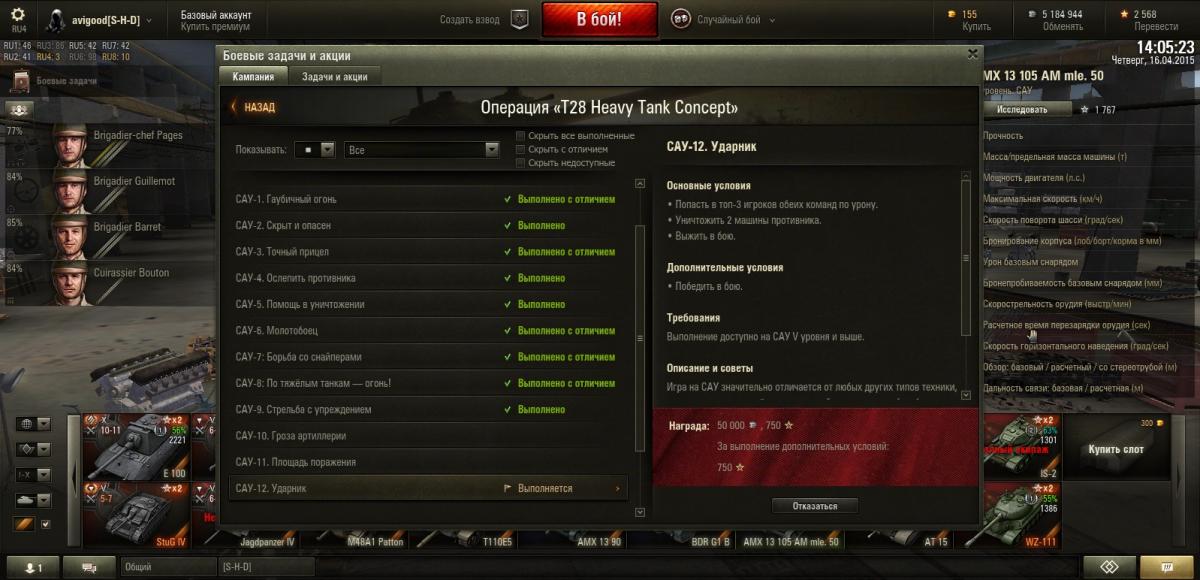Click the platoon shield icon beside Создать взвод
1200x580 pixels.
[x=520, y=19]
